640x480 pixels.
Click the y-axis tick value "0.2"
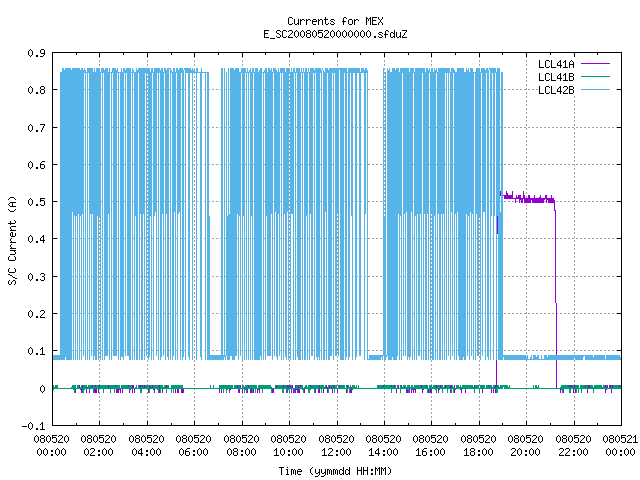36,314
